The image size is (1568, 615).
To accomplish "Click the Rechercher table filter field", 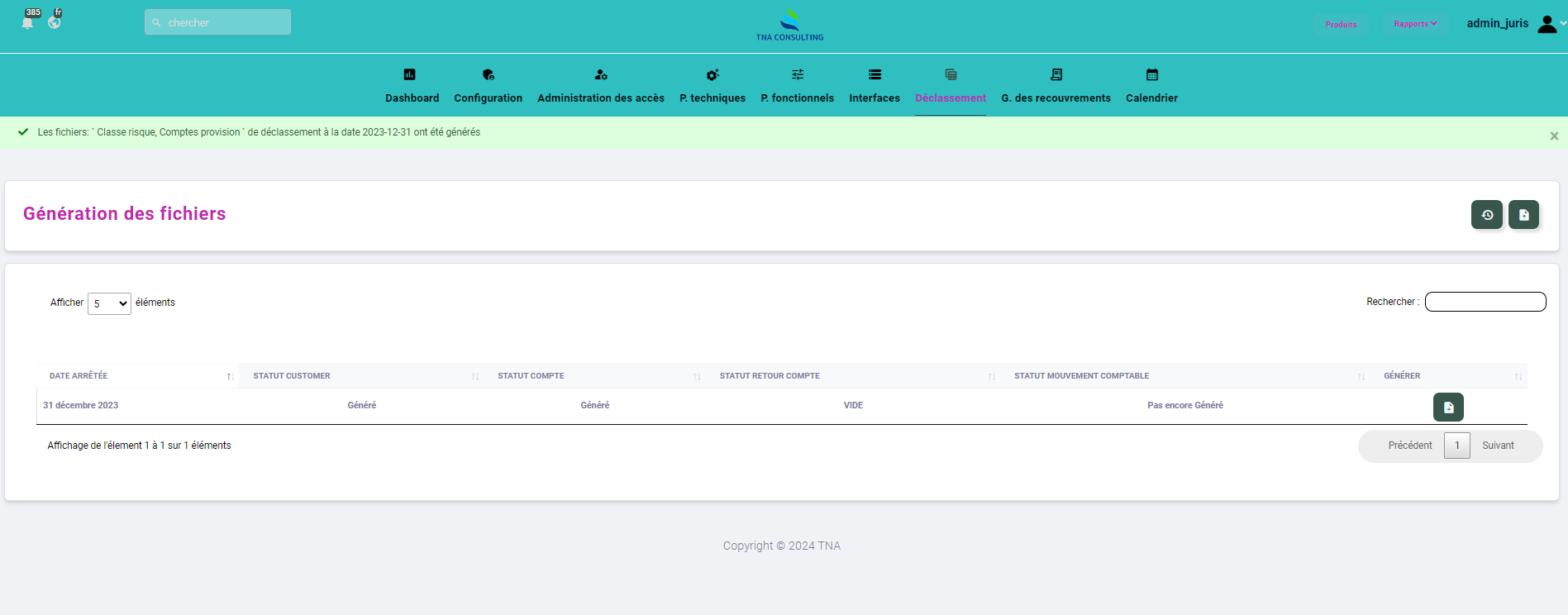I will point(1485,302).
